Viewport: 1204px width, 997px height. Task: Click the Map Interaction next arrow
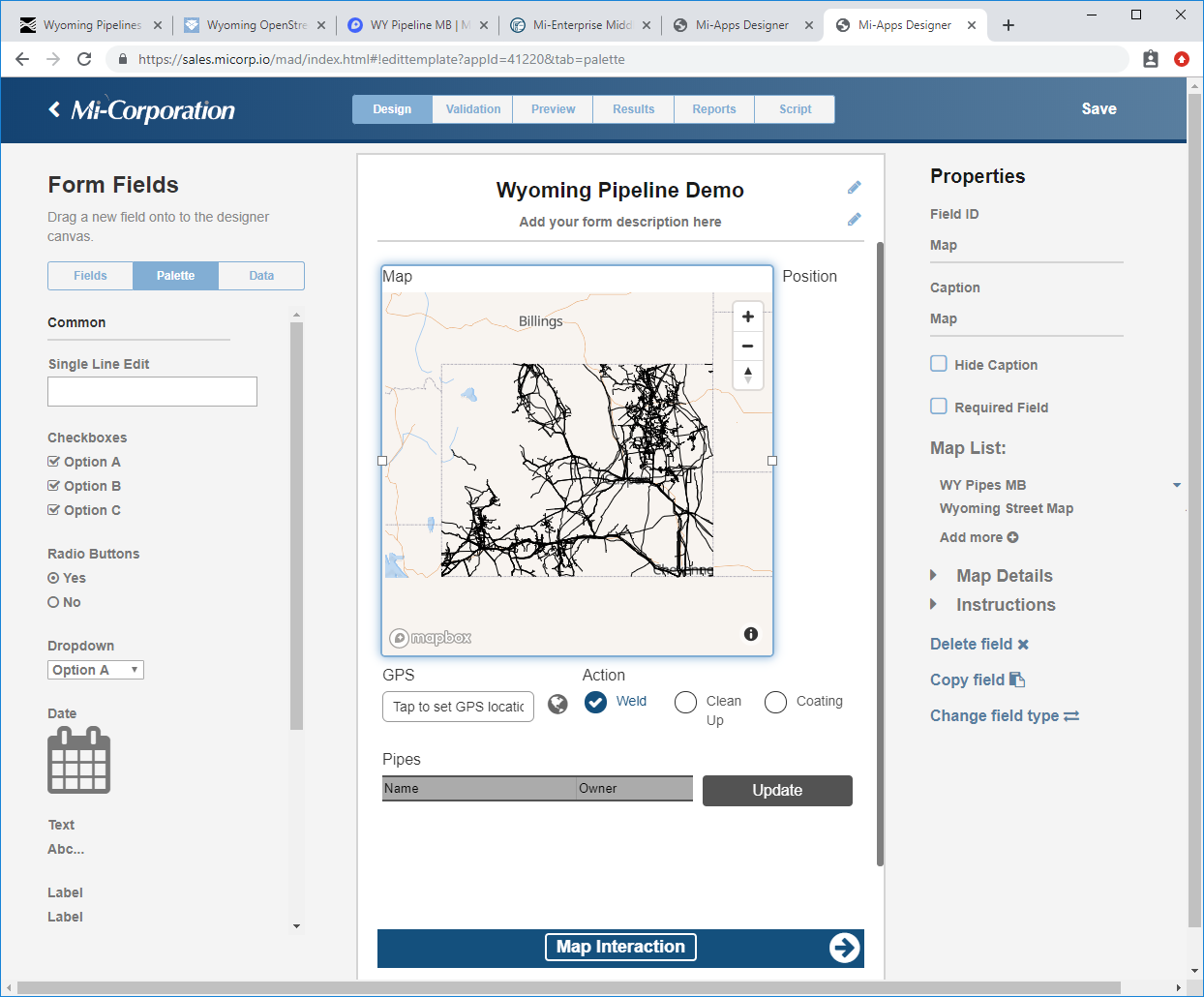tap(844, 948)
